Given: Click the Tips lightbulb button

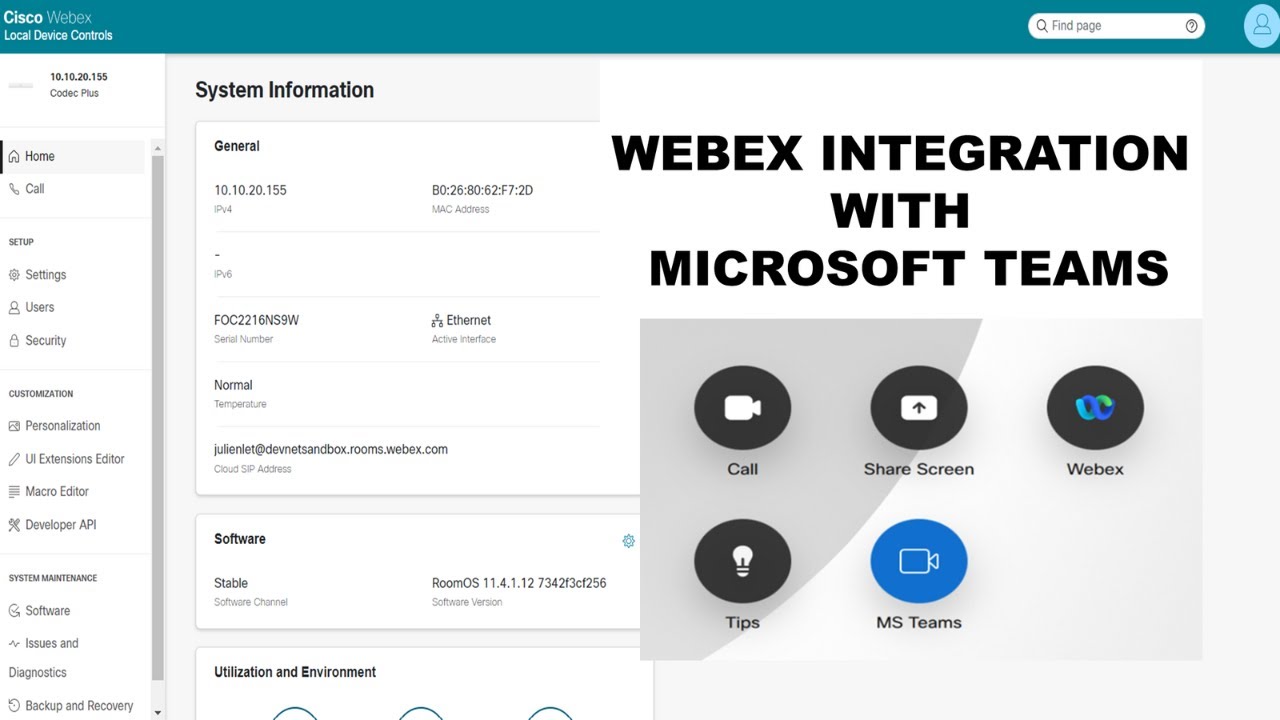Looking at the screenshot, I should point(742,561).
